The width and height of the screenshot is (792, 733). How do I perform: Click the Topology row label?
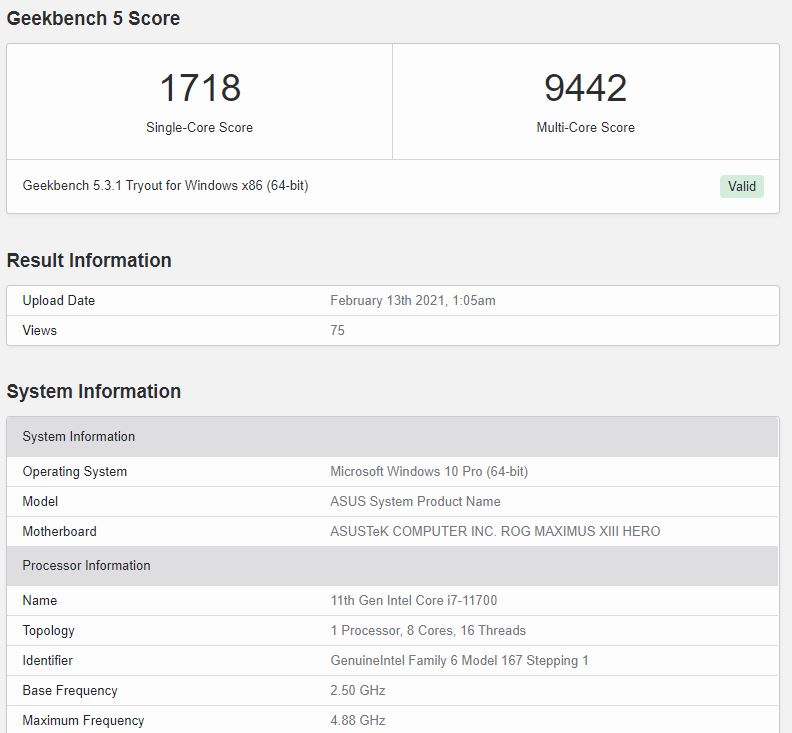[48, 630]
